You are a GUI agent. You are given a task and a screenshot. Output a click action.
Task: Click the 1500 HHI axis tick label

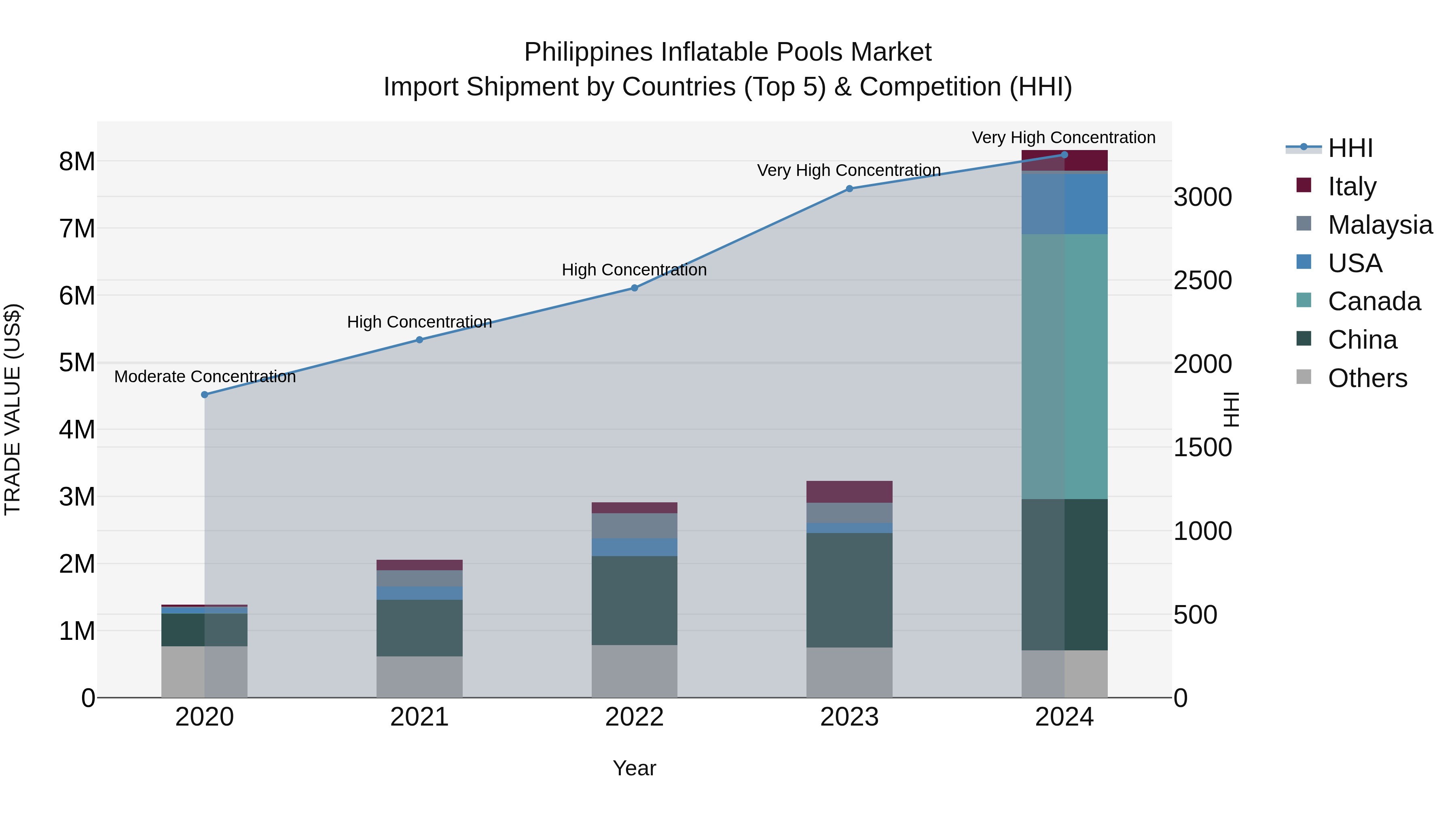[x=1203, y=448]
